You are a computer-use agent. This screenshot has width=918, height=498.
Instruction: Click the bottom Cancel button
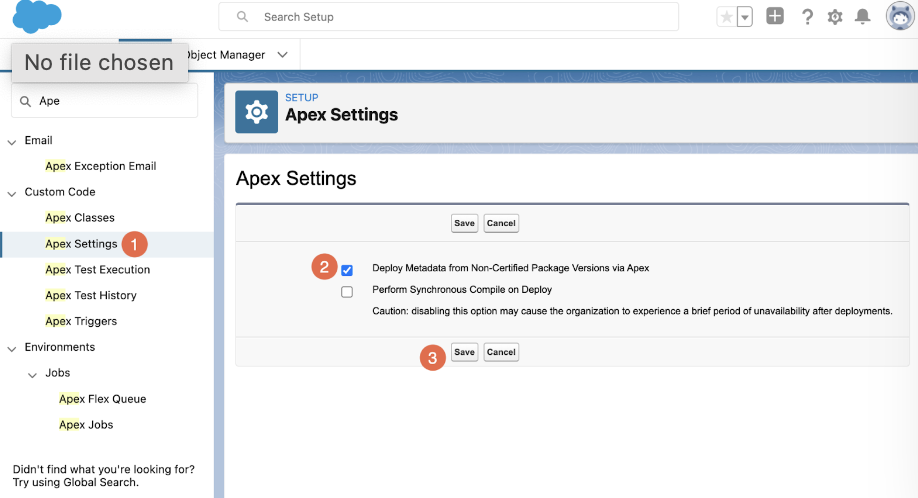click(x=501, y=352)
